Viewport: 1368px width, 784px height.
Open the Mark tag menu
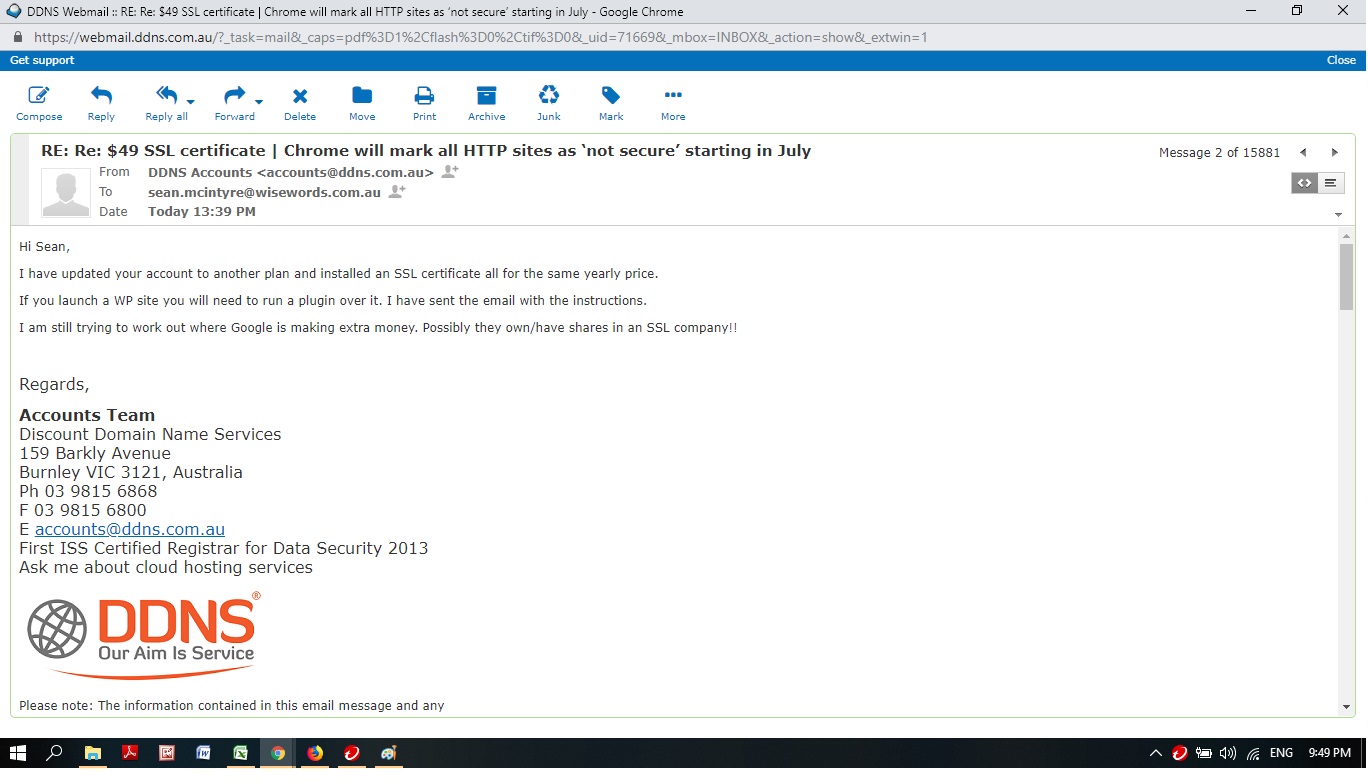[611, 103]
